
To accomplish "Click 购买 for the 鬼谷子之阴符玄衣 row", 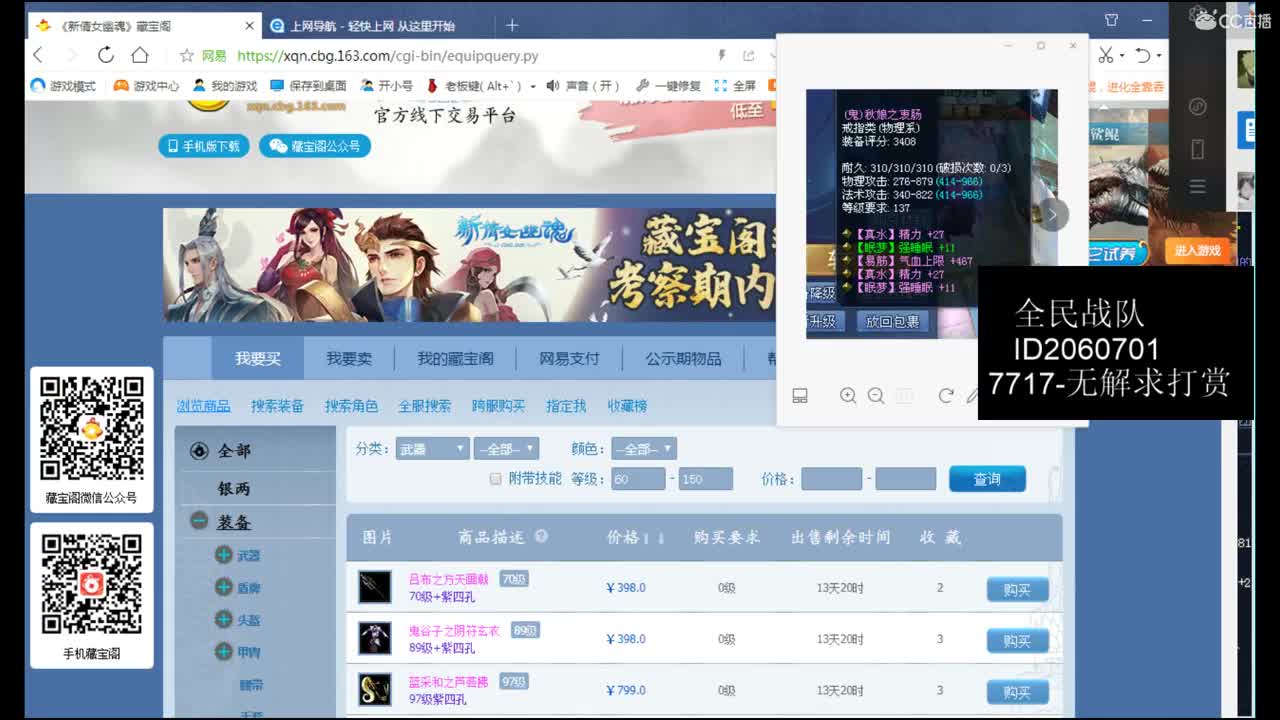I will (1017, 641).
